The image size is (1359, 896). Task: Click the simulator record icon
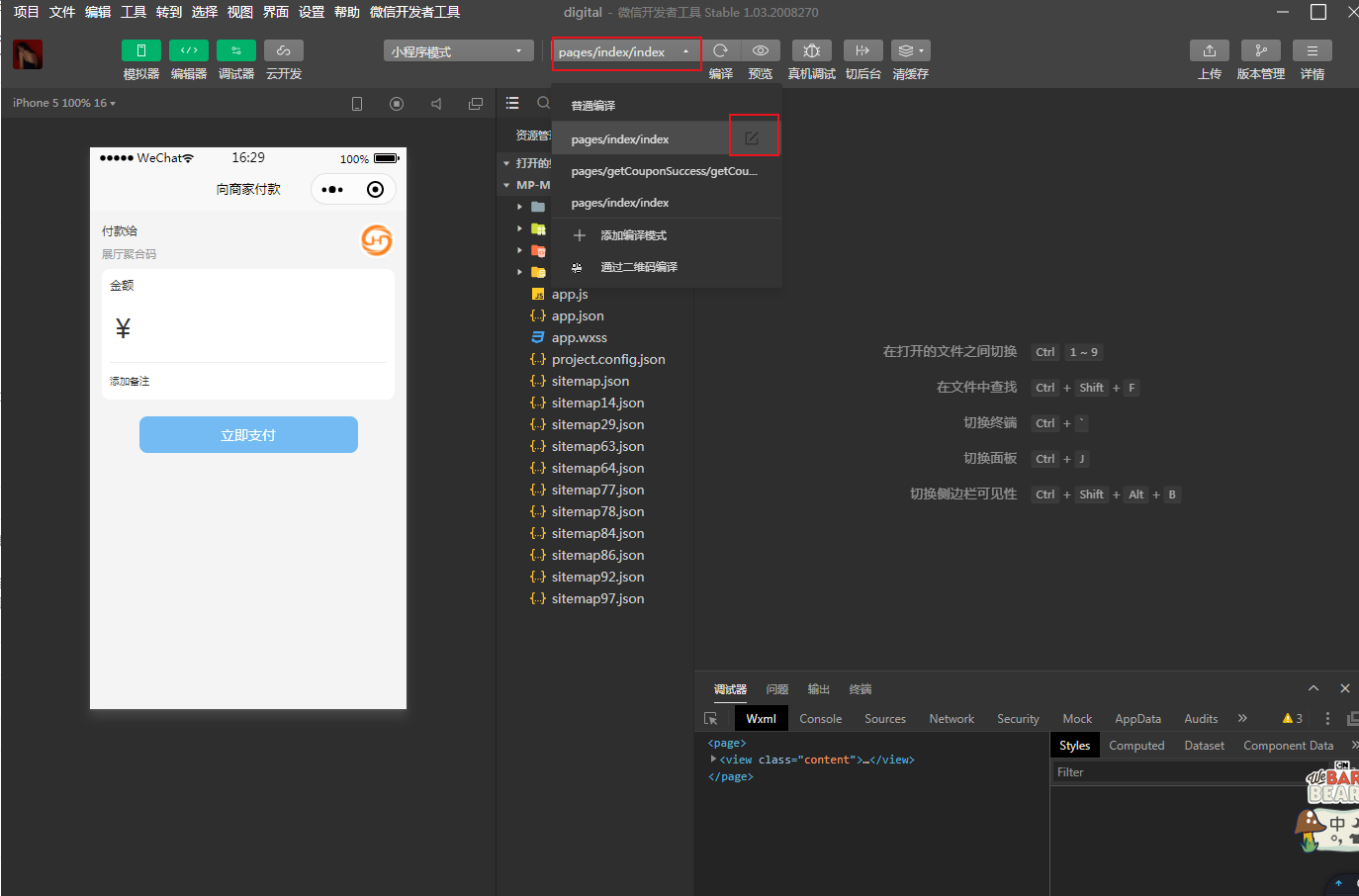pos(397,104)
